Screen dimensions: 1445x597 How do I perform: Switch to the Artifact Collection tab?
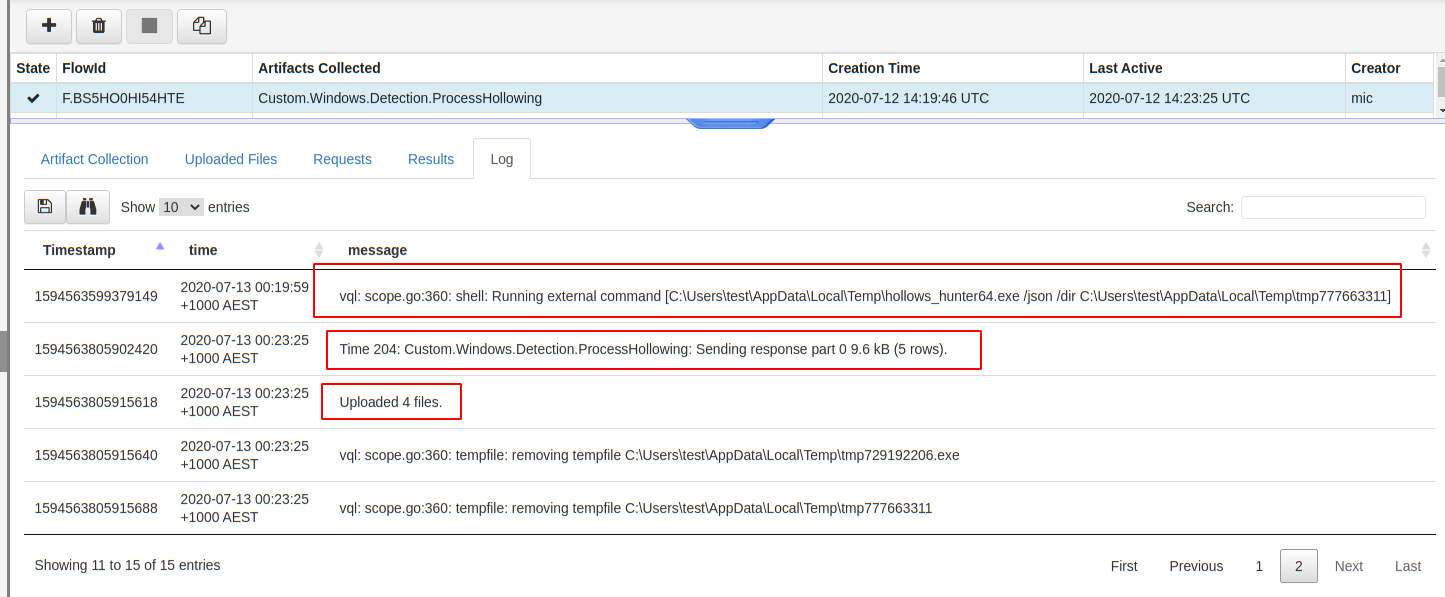(94, 159)
